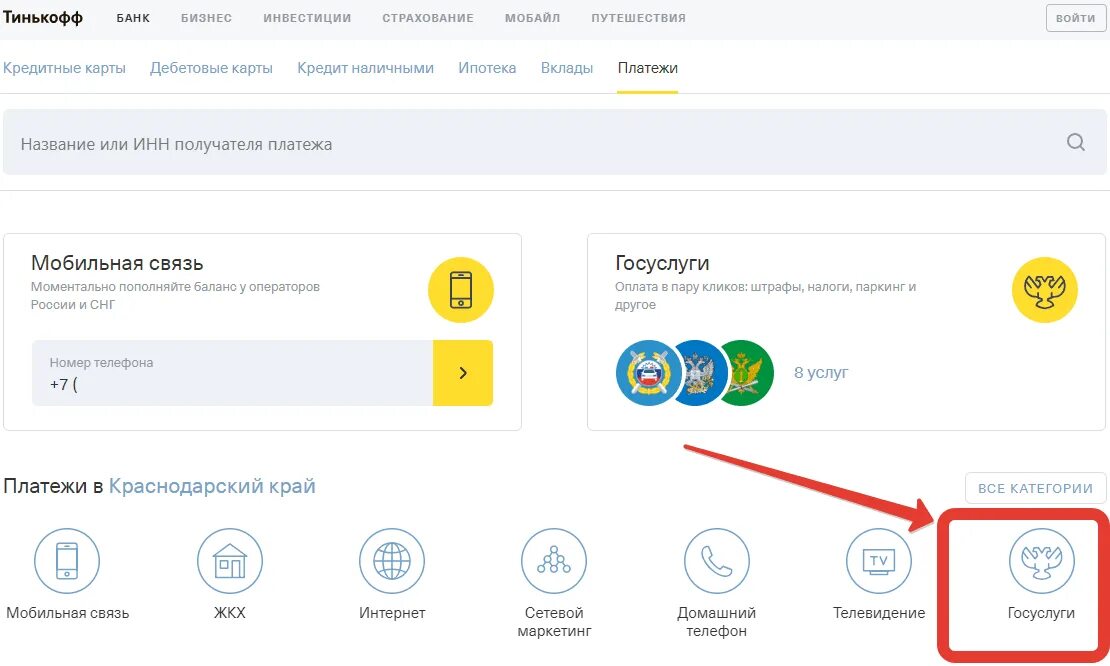The image size is (1110, 666).
Task: Switch to Дебетовые карты tab
Action: coord(211,68)
